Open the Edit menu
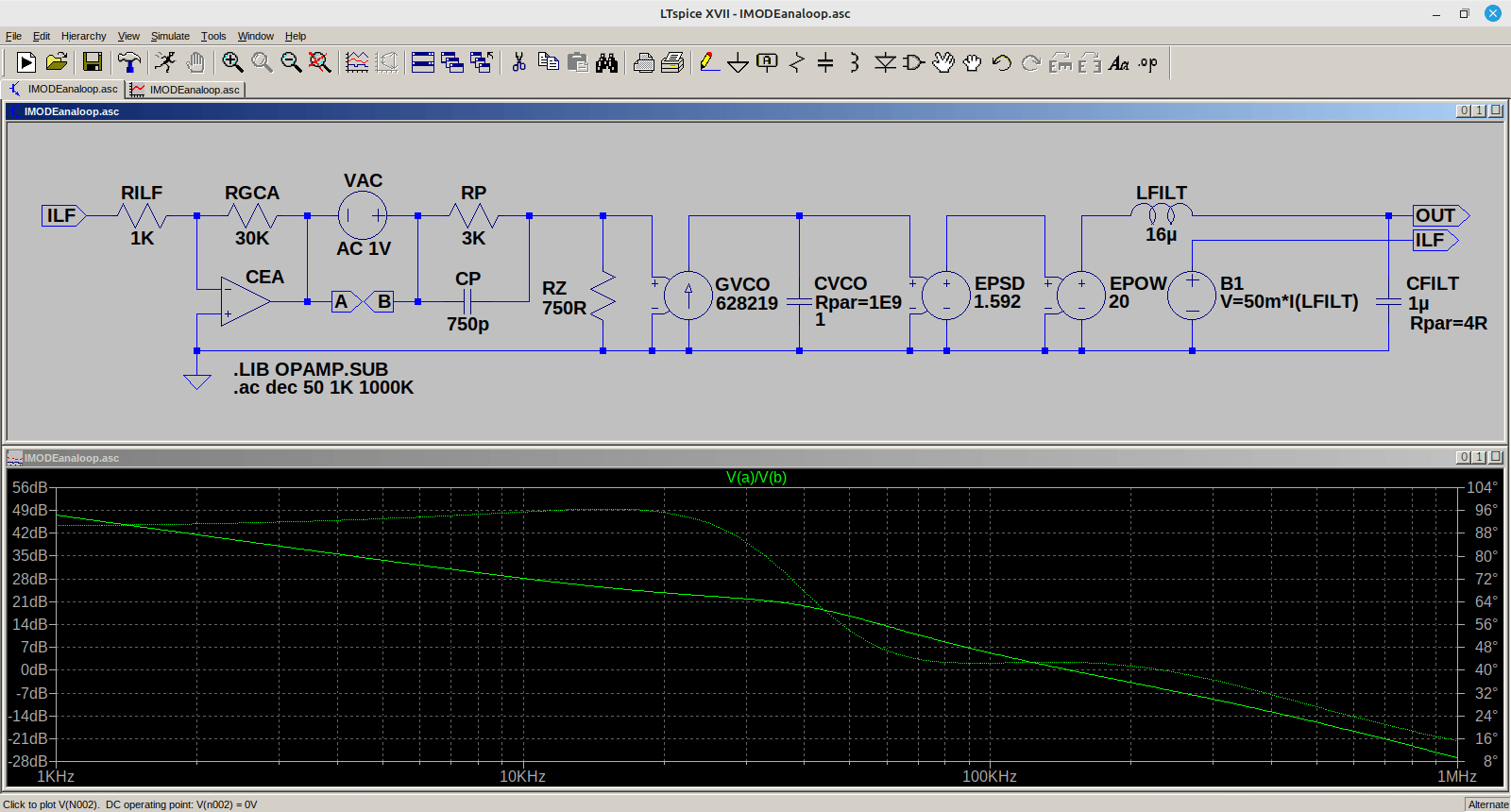This screenshot has height=812, width=1511. 42,36
